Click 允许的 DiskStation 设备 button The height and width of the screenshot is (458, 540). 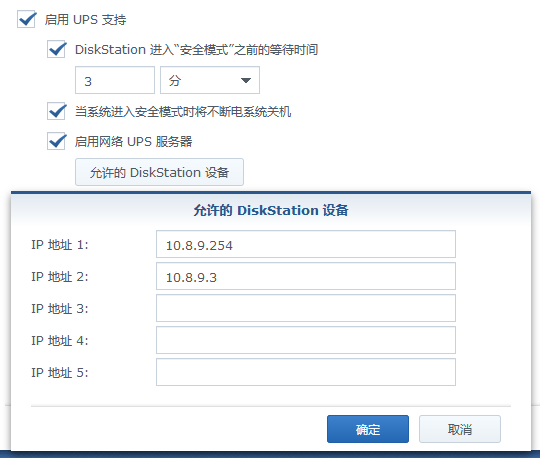coord(159,172)
